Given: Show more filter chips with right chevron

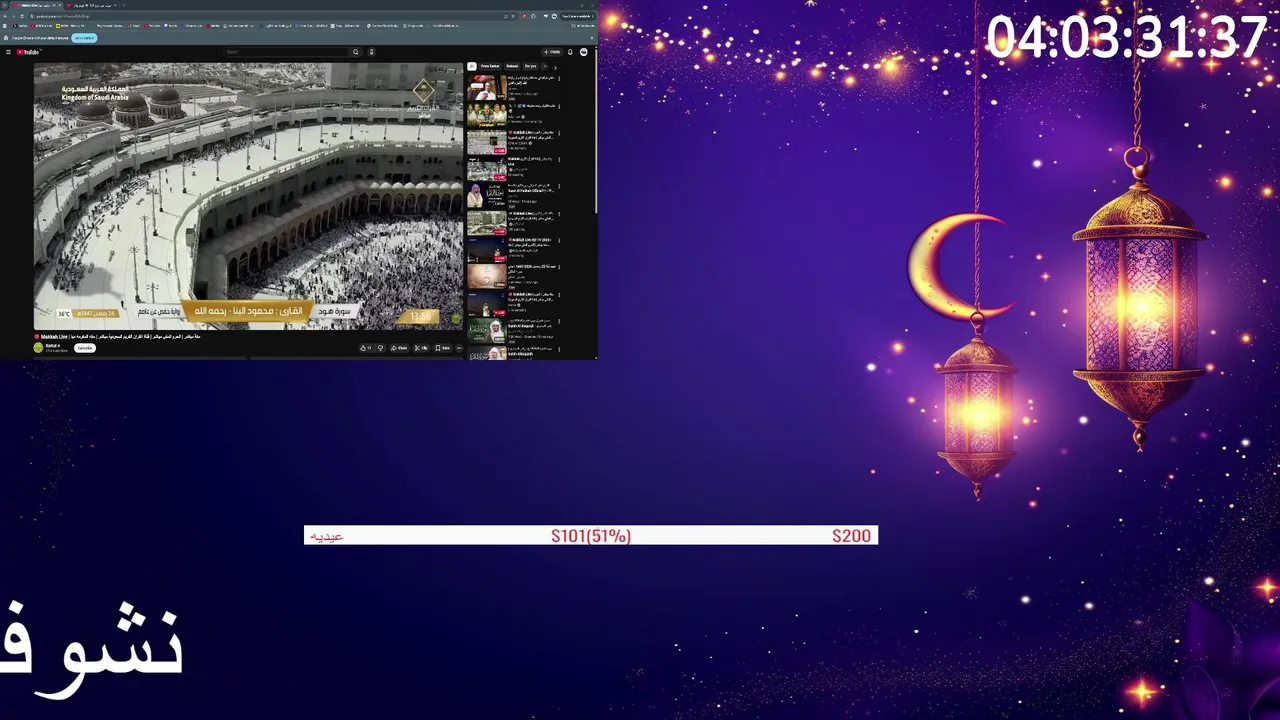Looking at the screenshot, I should pos(555,68).
